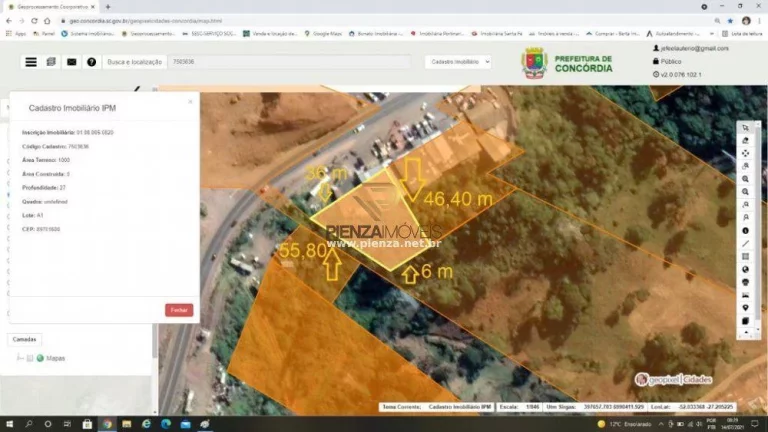Click the info identify tool in map toolbar

click(x=745, y=231)
